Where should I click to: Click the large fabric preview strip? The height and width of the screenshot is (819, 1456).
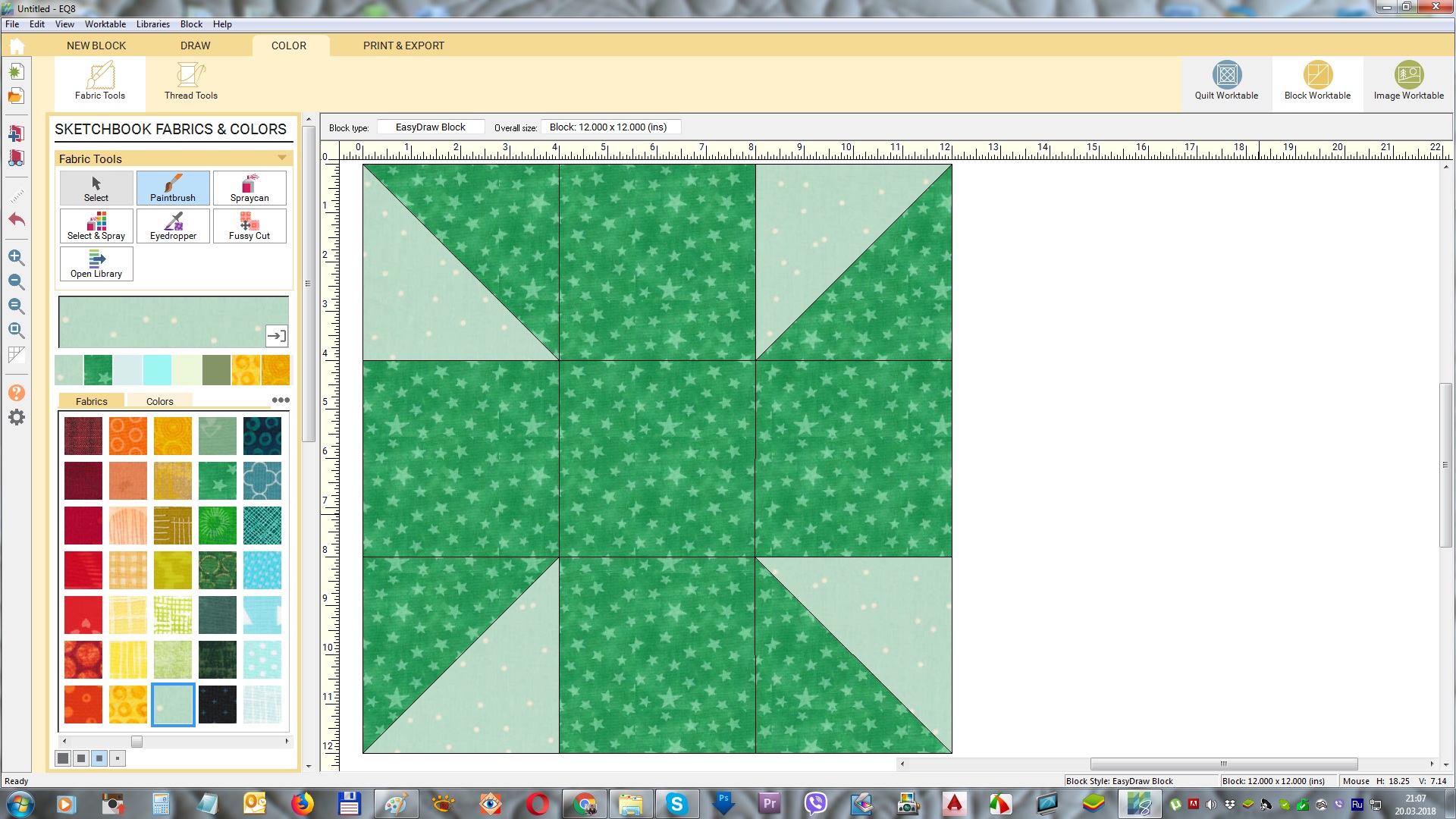pyautogui.click(x=173, y=322)
